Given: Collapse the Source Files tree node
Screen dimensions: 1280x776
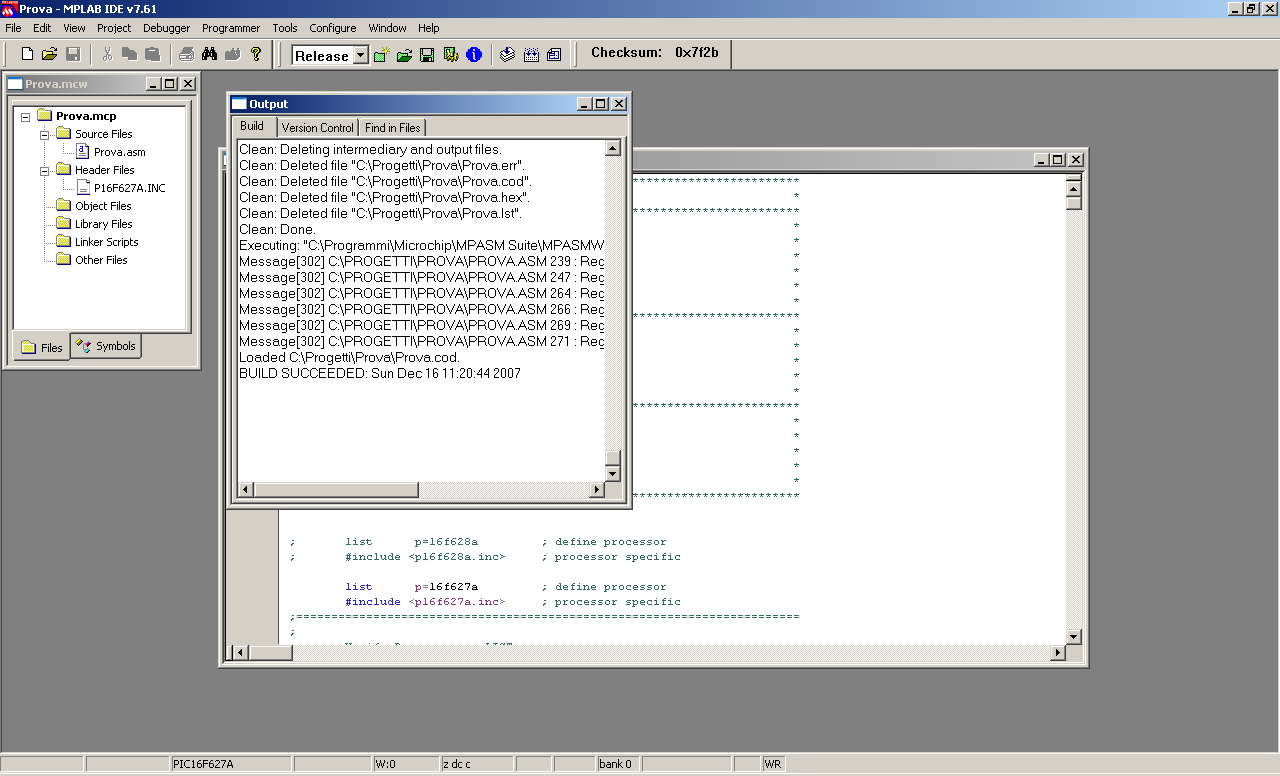Looking at the screenshot, I should (x=45, y=134).
